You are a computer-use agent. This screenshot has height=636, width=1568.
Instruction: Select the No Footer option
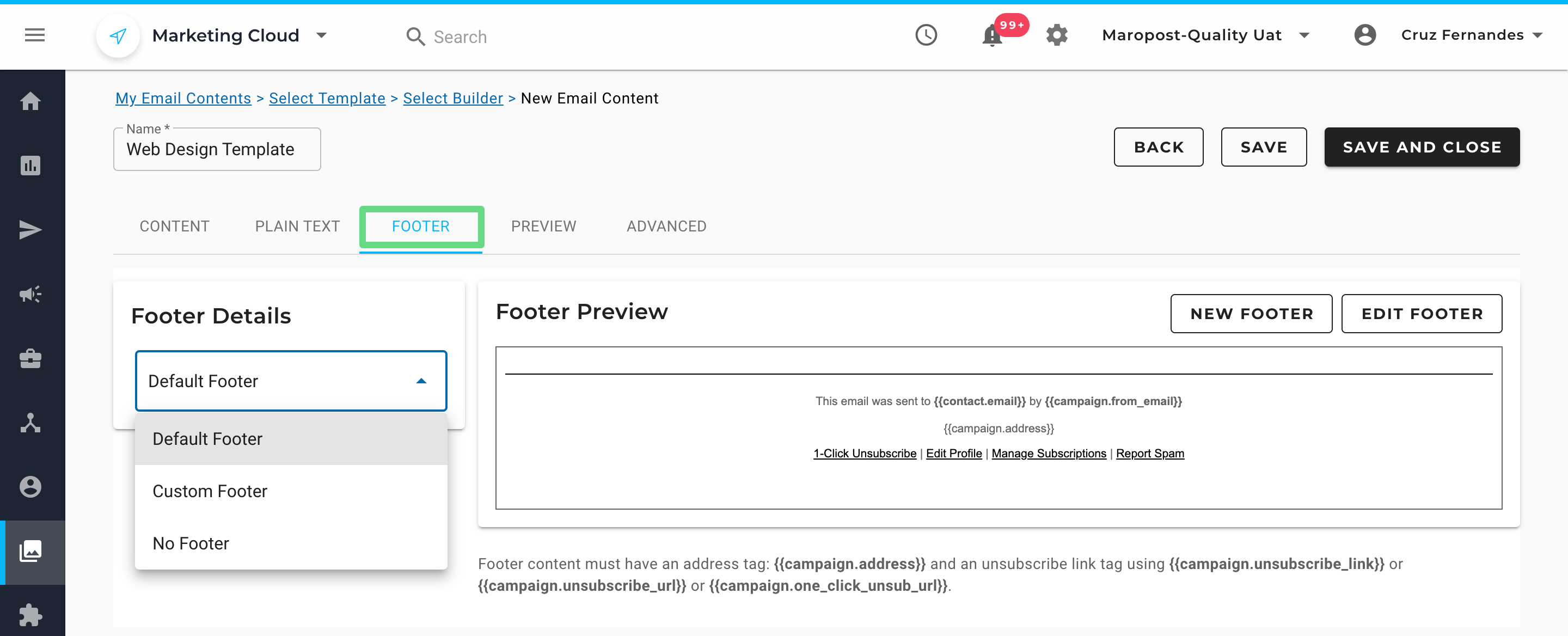coord(191,543)
